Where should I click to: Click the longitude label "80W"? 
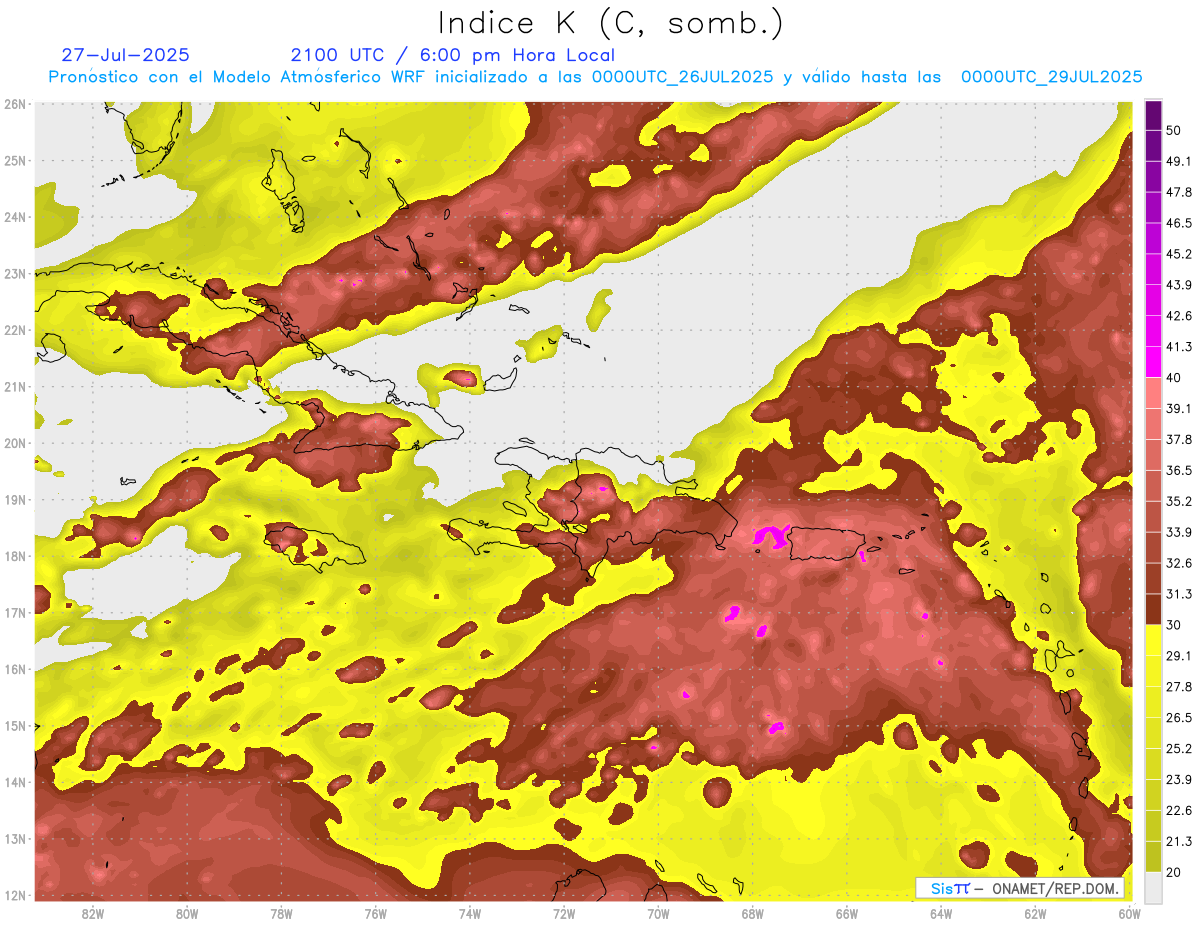187,914
